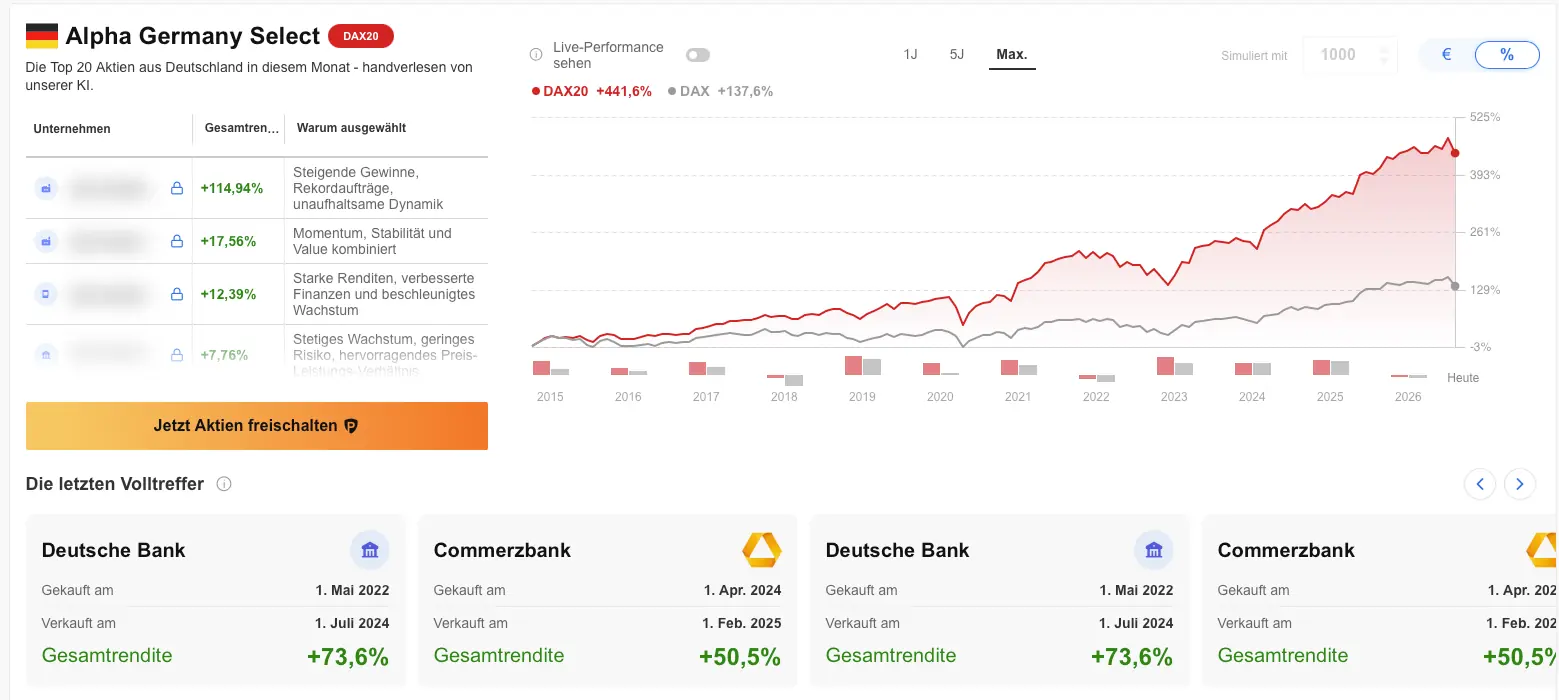Click the lock icon beside +17,56%
Viewport: 1559px width, 700px height.
tap(177, 241)
